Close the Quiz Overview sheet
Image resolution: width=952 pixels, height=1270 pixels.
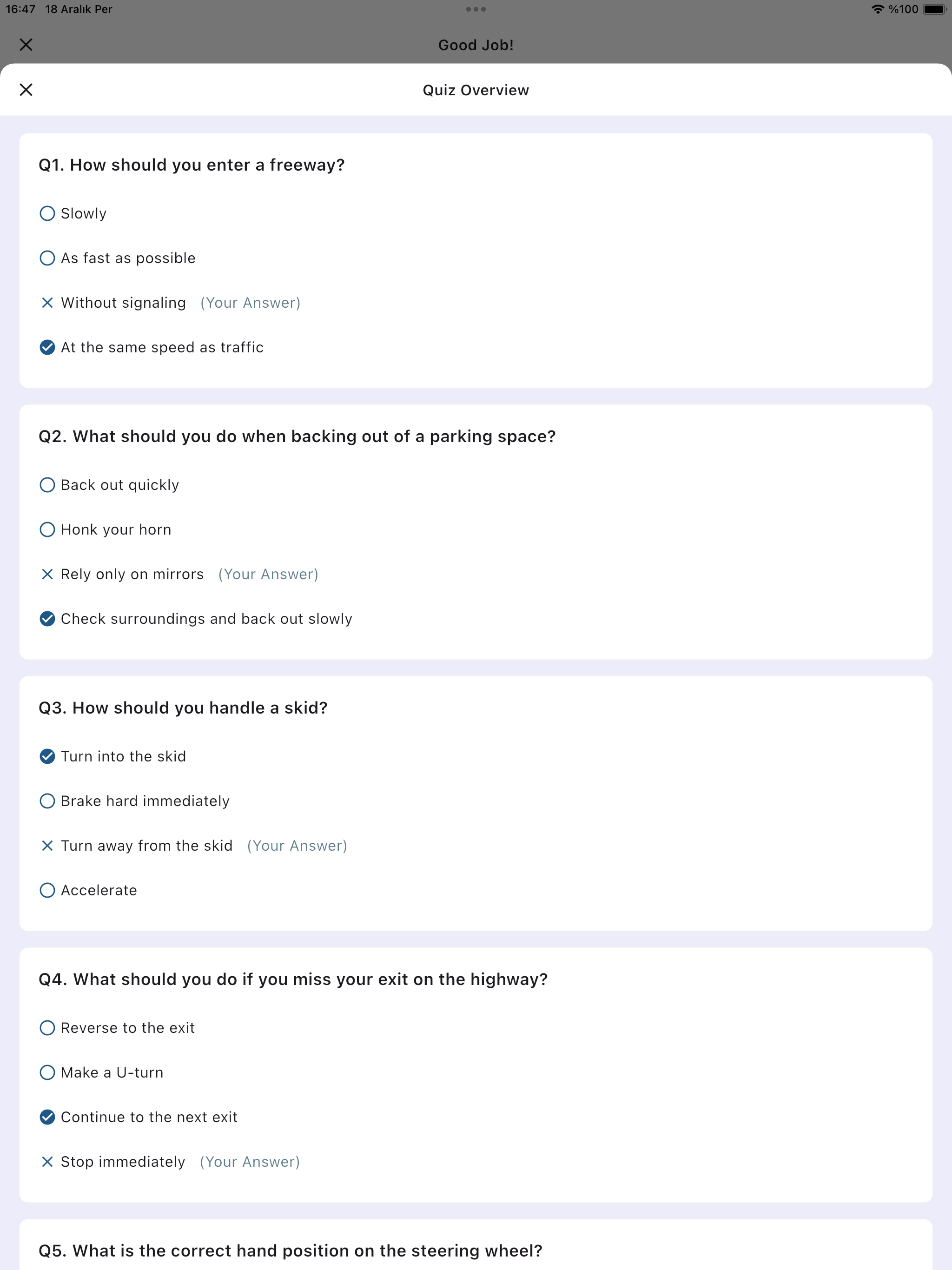point(26,90)
